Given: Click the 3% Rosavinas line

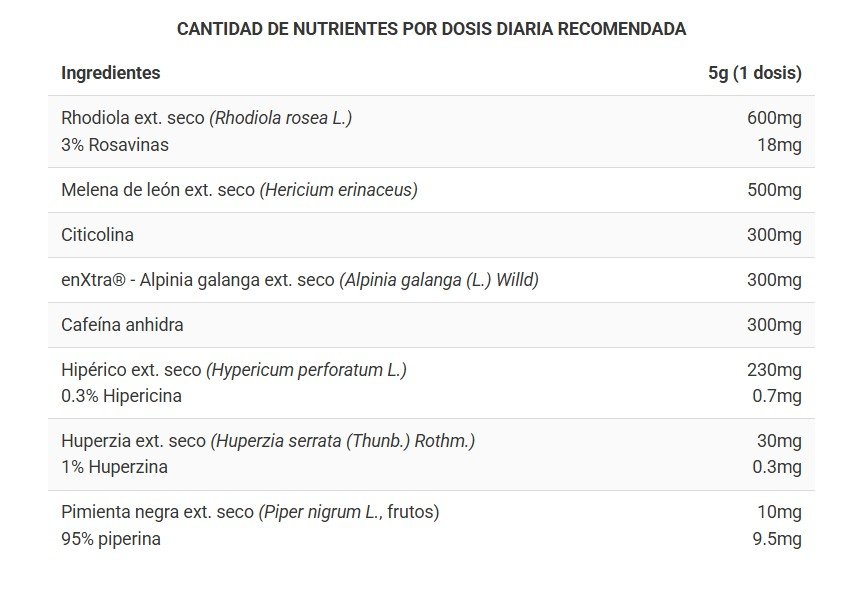Looking at the screenshot, I should 115,145.
